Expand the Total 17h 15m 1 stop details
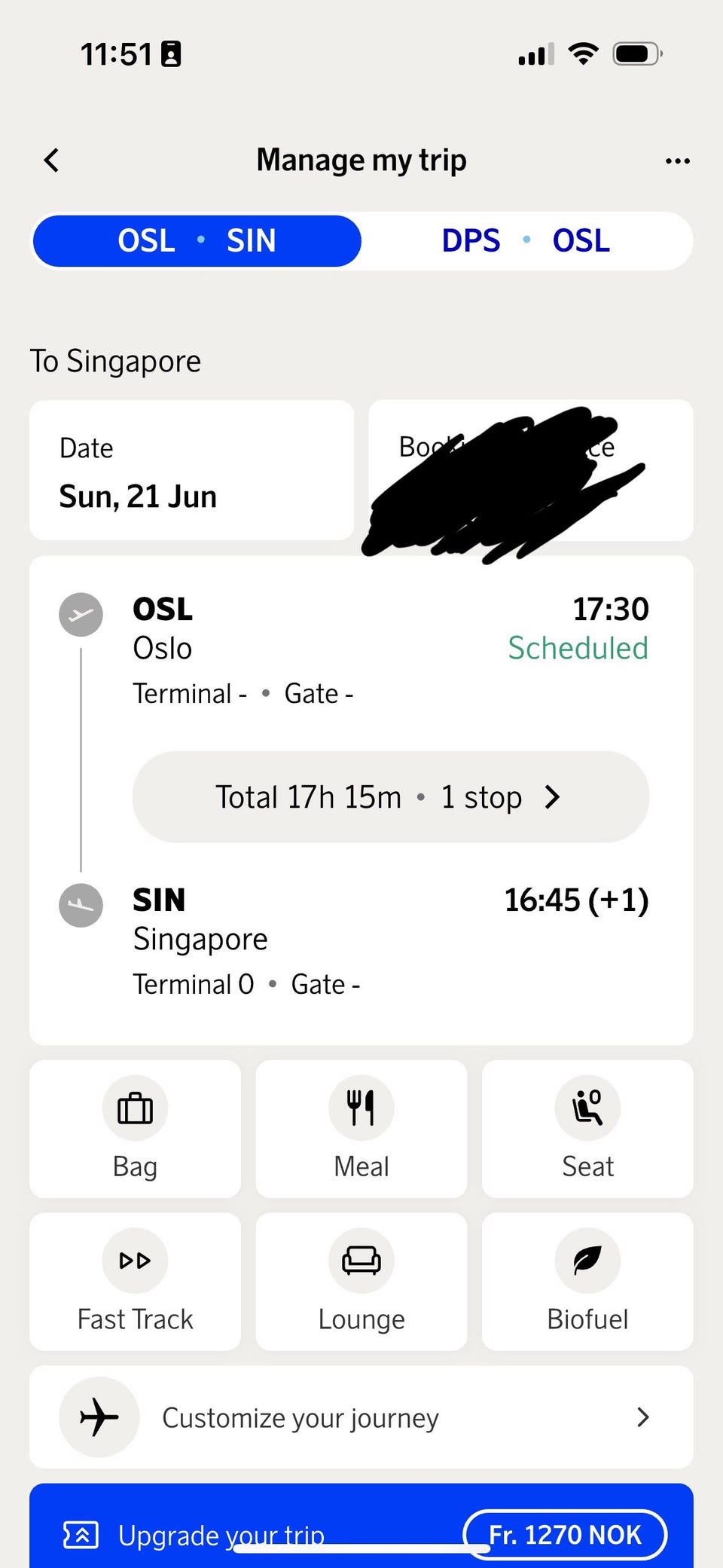Image resolution: width=723 pixels, height=1568 pixels. pos(390,796)
